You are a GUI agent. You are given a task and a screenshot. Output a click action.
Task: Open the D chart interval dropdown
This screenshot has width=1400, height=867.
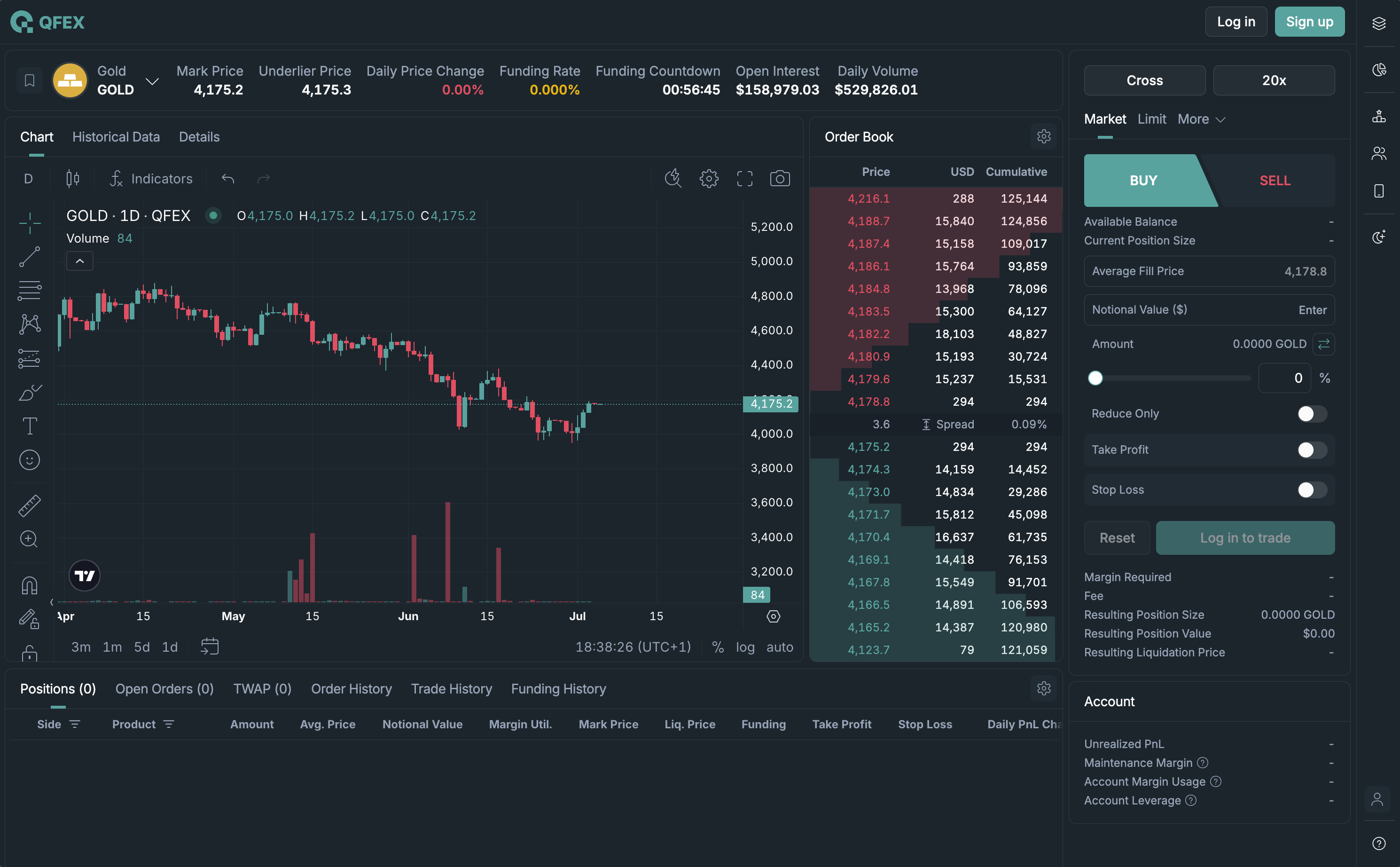(28, 179)
